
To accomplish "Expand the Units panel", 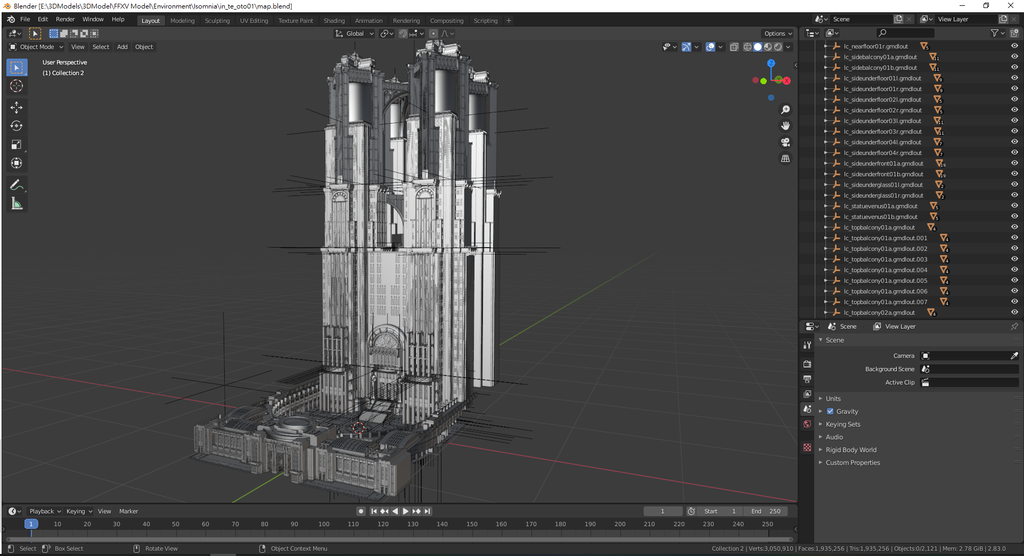I will point(833,399).
